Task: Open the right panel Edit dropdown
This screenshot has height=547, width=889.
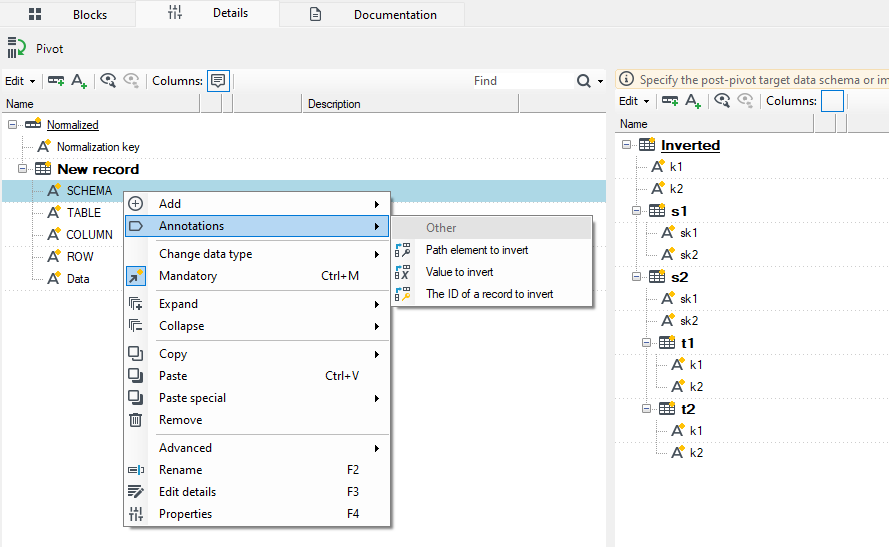Action: tap(634, 101)
